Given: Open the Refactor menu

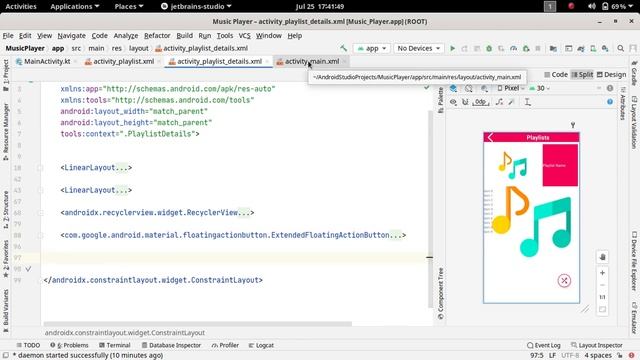Looking at the screenshot, I should pyautogui.click(x=157, y=36).
